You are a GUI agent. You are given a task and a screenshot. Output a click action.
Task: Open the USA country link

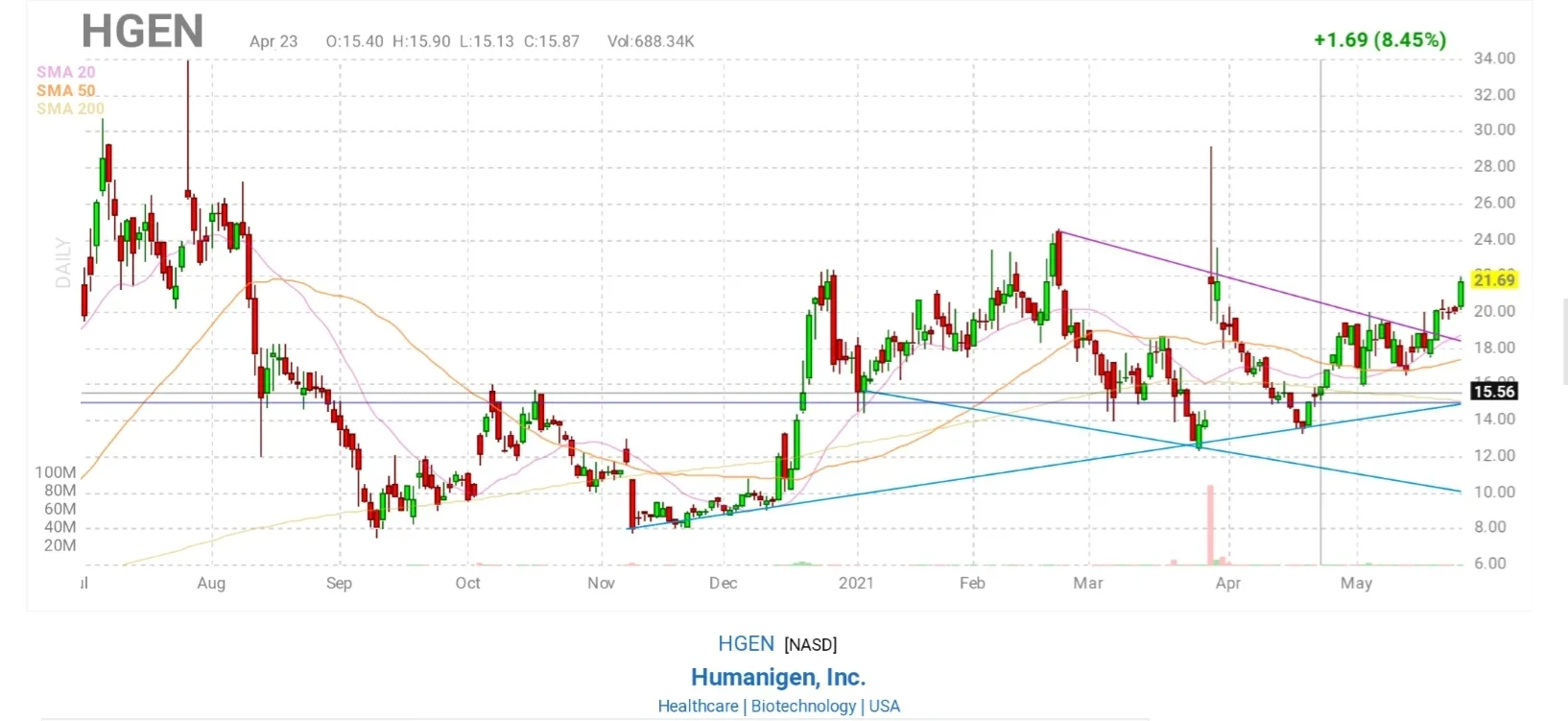tap(884, 706)
